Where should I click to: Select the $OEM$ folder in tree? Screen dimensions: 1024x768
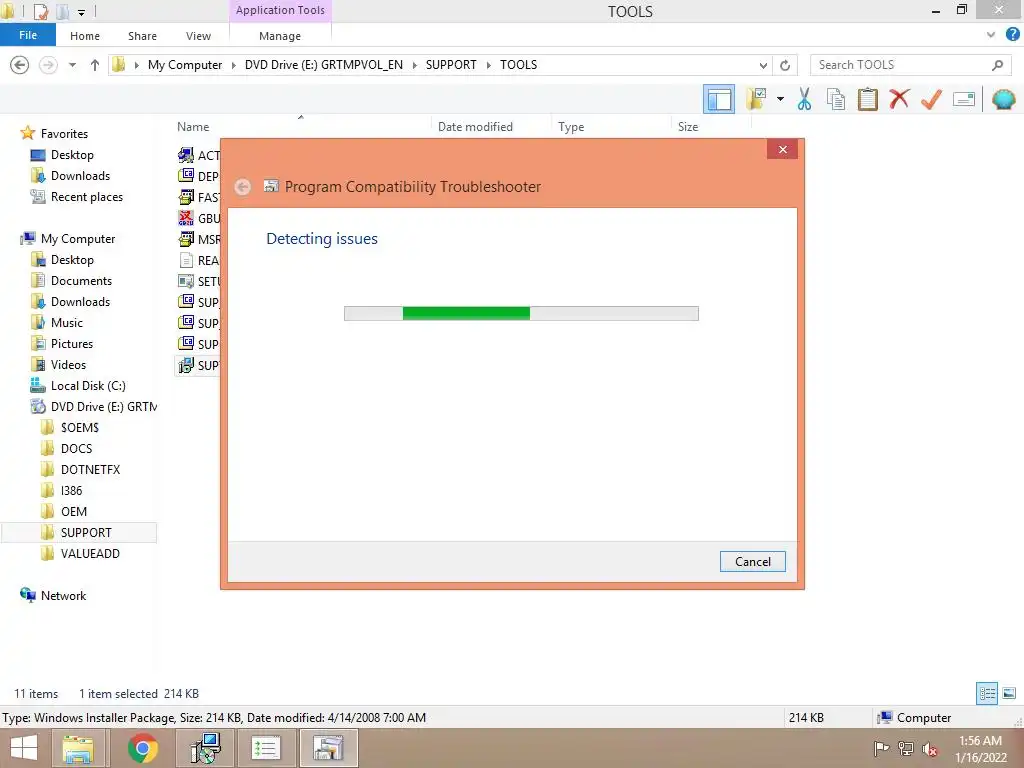coord(80,427)
